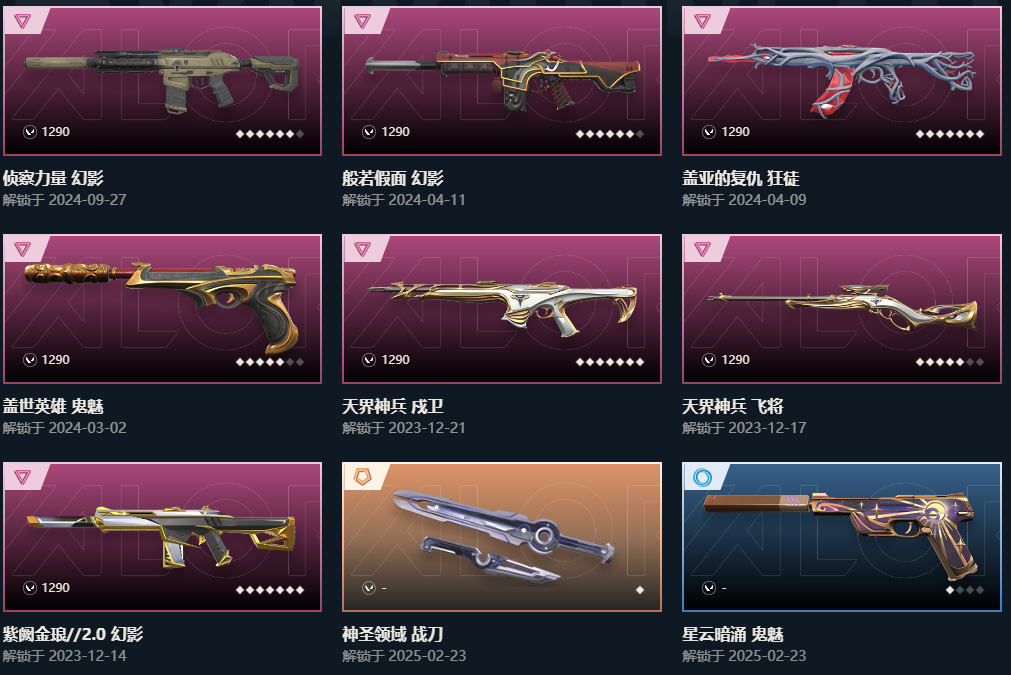This screenshot has width=1011, height=675.
Task: Open the 神圣领域 战刀 knife image
Action: click(502, 536)
